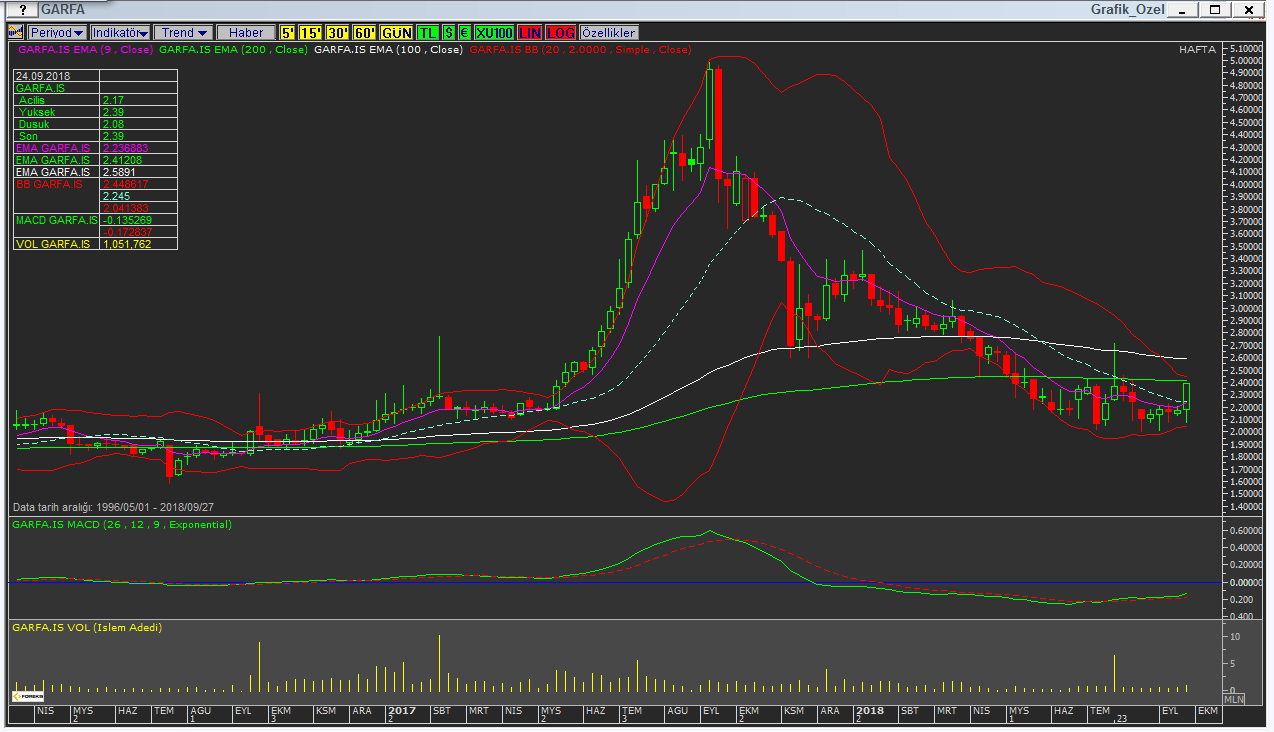Open the Indikatör dropdown menu
This screenshot has width=1274, height=732.
point(120,33)
